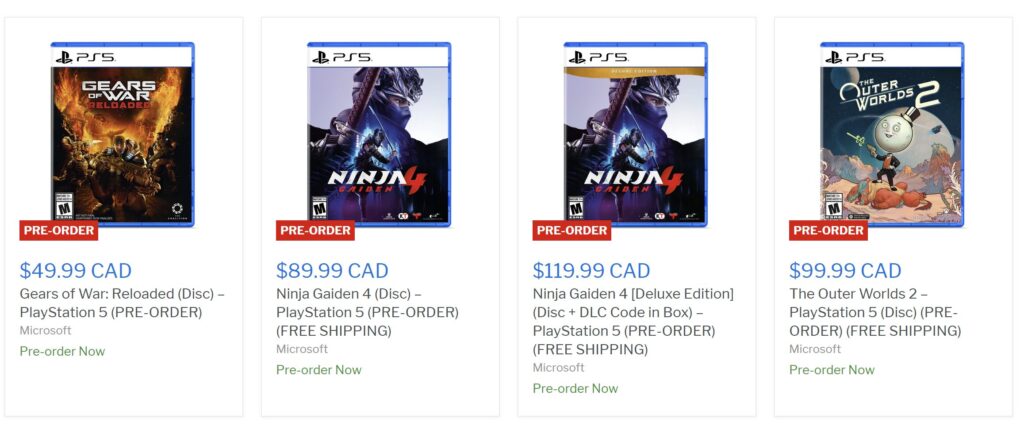Screen dimensions: 1024x426
Task: Click PRE-ORDER badge on Ninja Gaiden Deluxe
Action: (572, 230)
